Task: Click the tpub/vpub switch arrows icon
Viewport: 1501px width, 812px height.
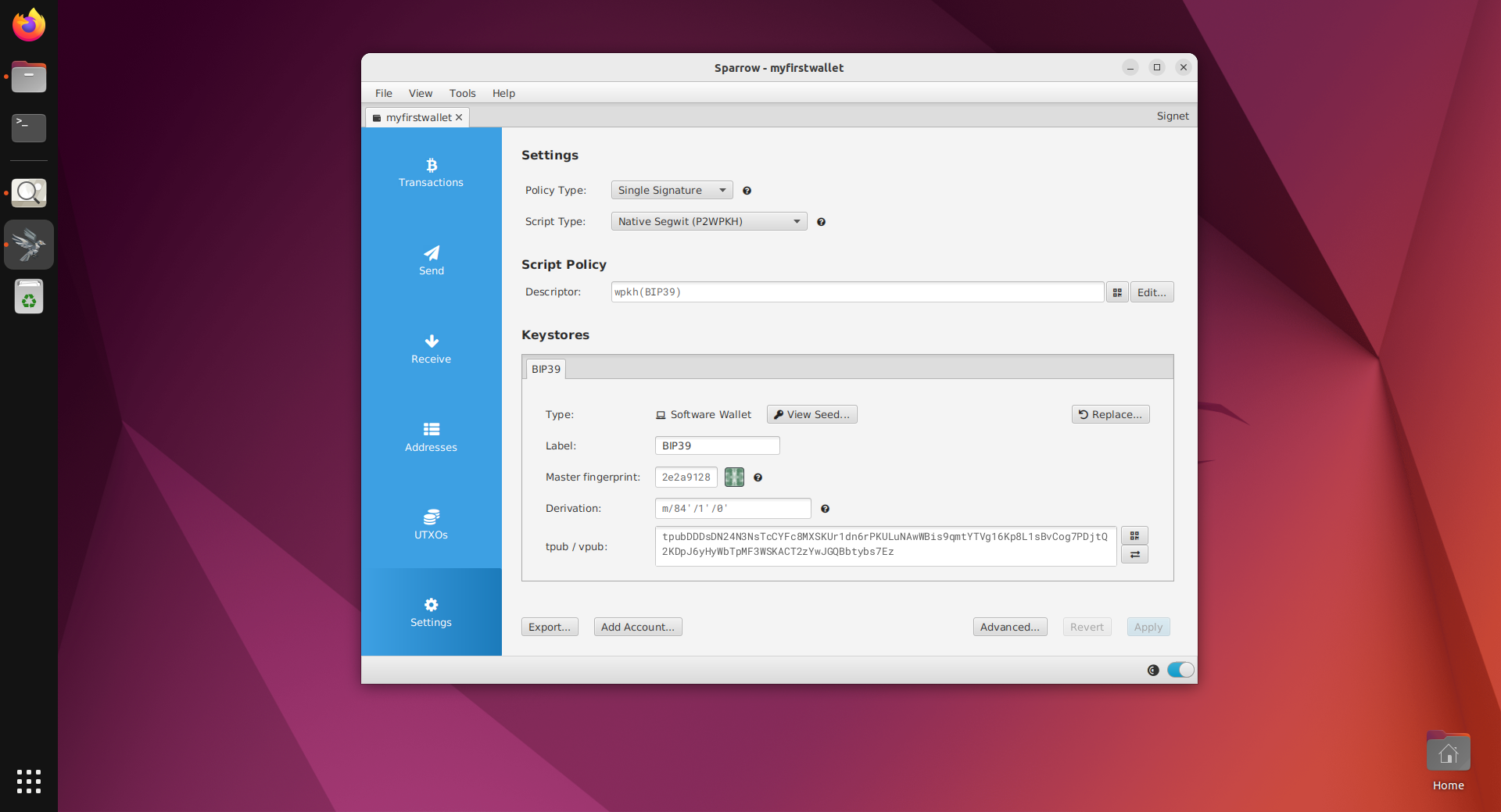Action: [x=1134, y=554]
